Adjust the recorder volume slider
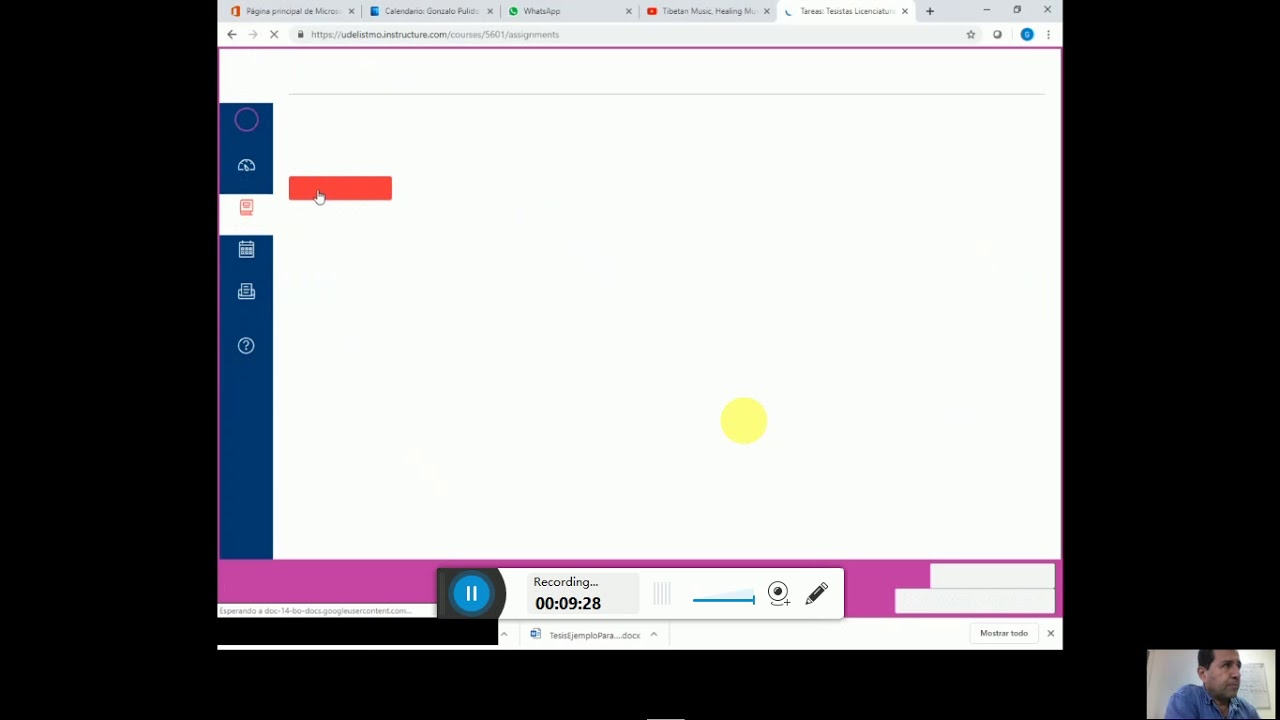The image size is (1280, 720). coord(724,599)
